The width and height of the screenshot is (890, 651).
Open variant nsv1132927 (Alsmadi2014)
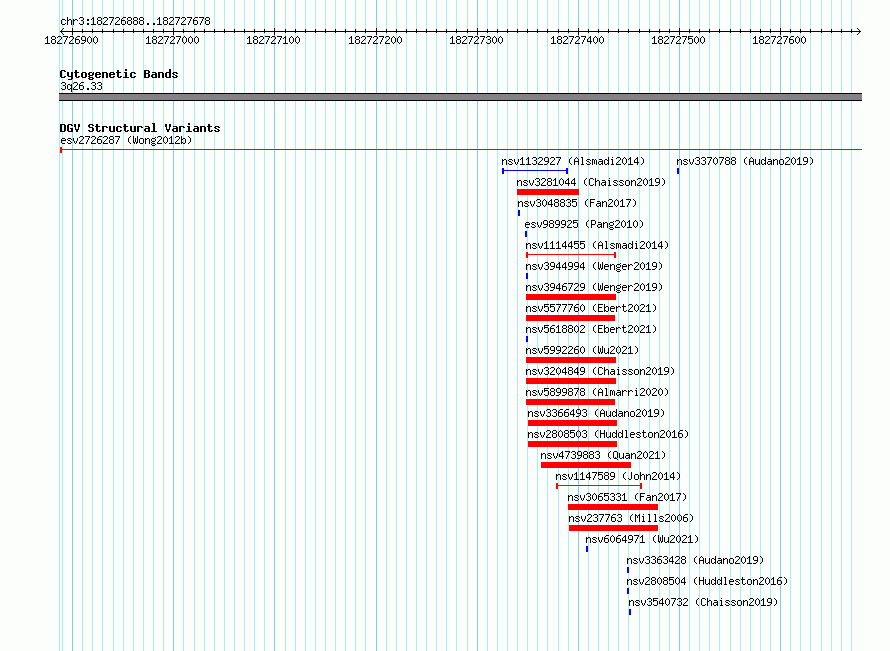[x=573, y=161]
